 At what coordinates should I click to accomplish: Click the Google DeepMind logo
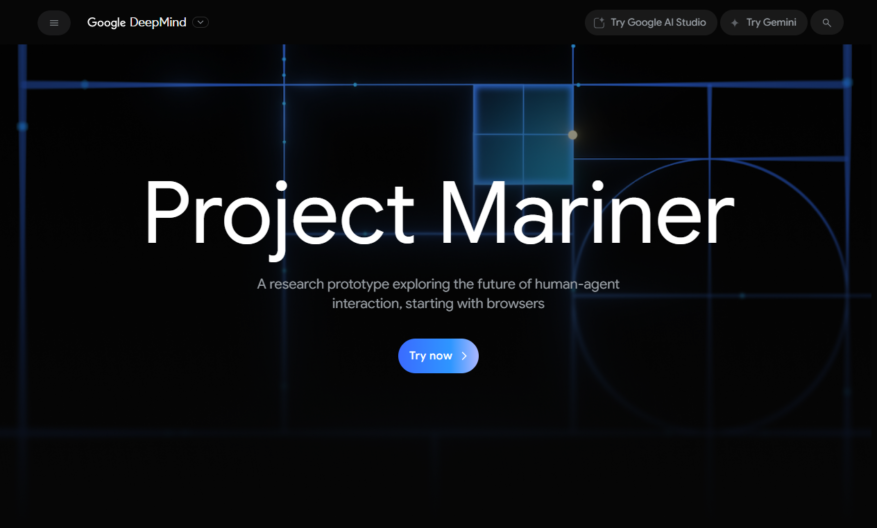[x=136, y=22]
